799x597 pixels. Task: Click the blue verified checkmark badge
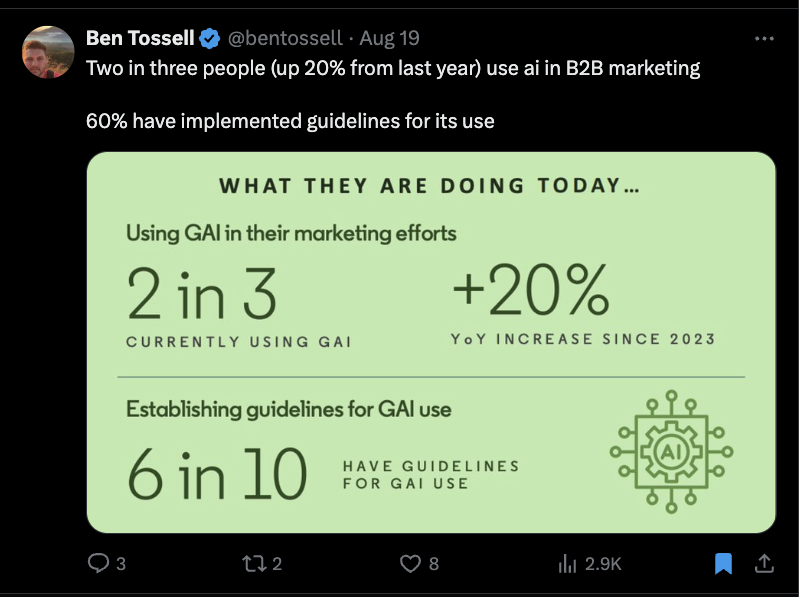(x=209, y=39)
